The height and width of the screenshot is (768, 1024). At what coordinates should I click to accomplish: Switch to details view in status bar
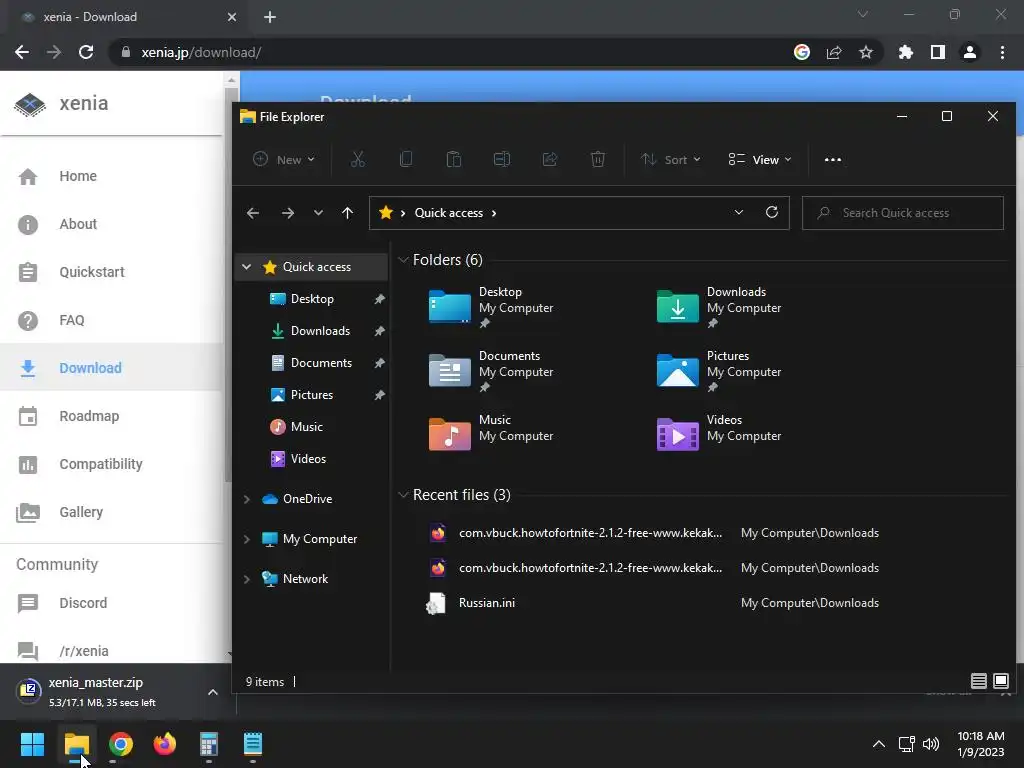(978, 681)
